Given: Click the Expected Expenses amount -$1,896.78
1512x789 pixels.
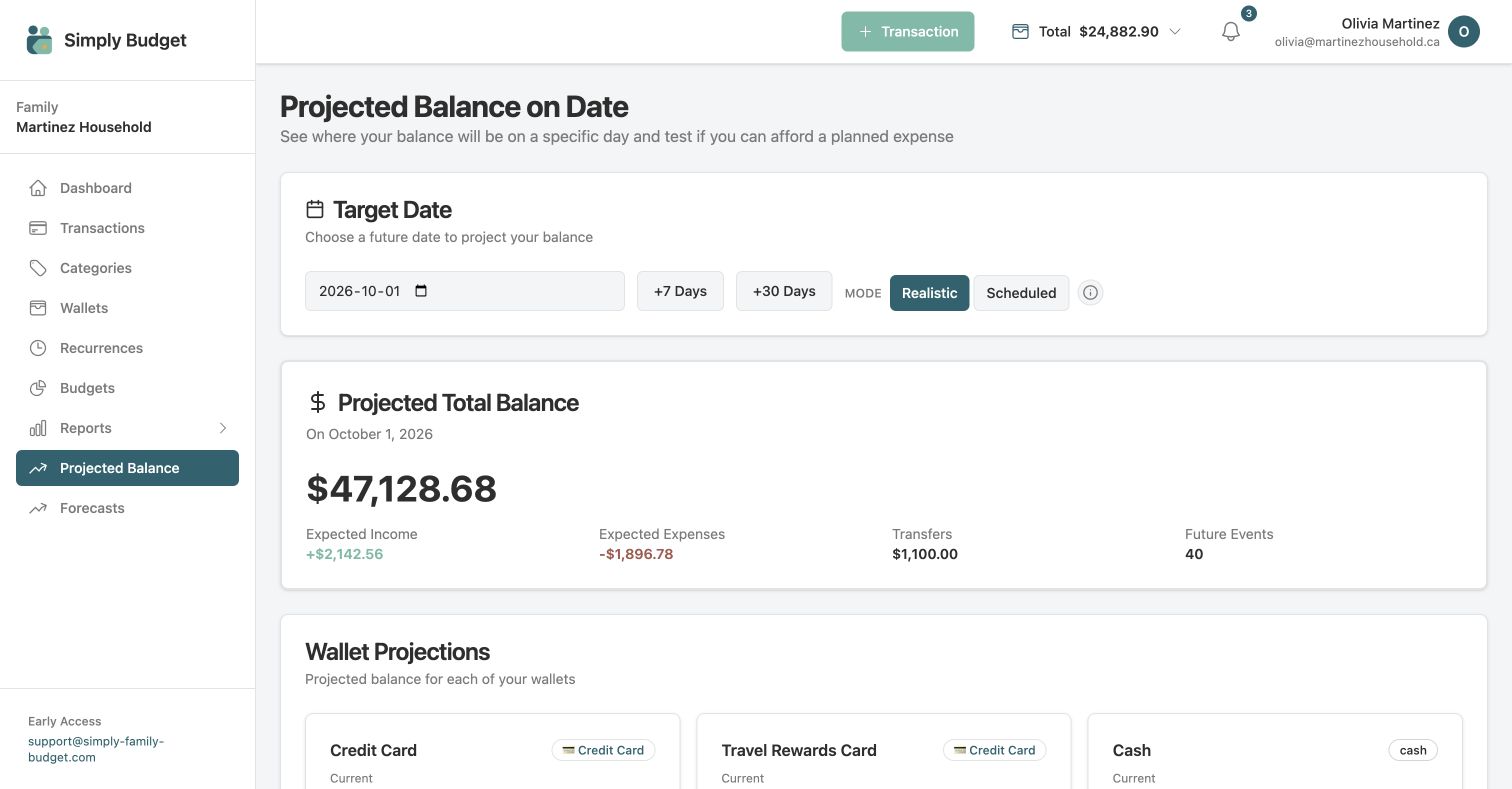Looking at the screenshot, I should 636,554.
